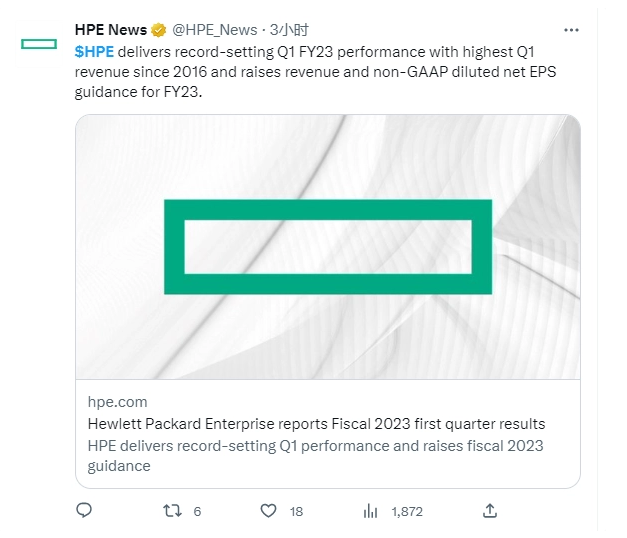Click the 1,872 views count
The width and height of the screenshot is (627, 538).
click(407, 511)
